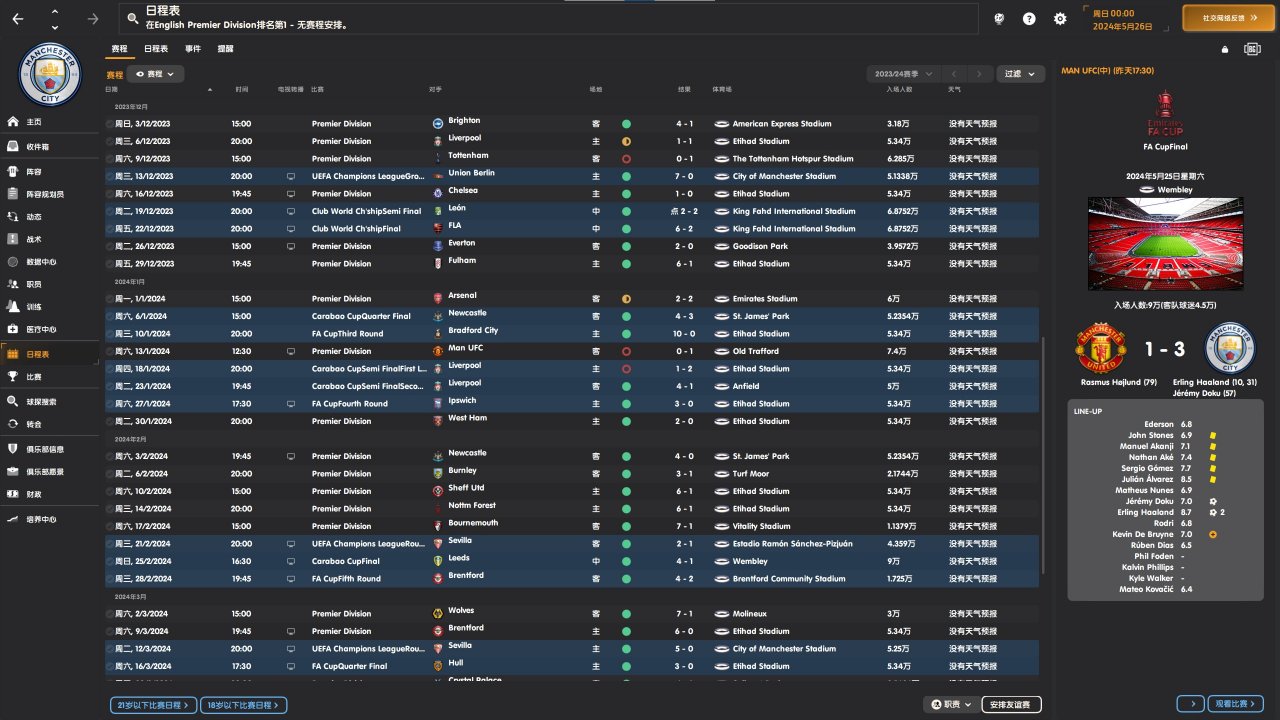Open the 赛程 view dropdown with eye icon
Screen dimensions: 1280x720
[155, 74]
